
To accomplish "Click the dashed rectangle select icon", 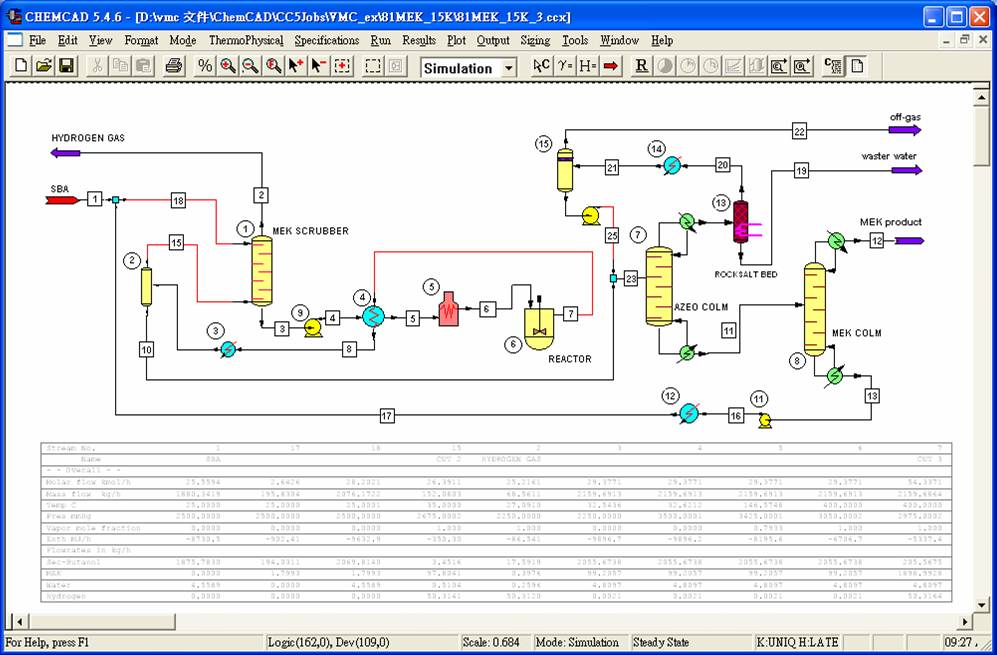I will point(373,66).
